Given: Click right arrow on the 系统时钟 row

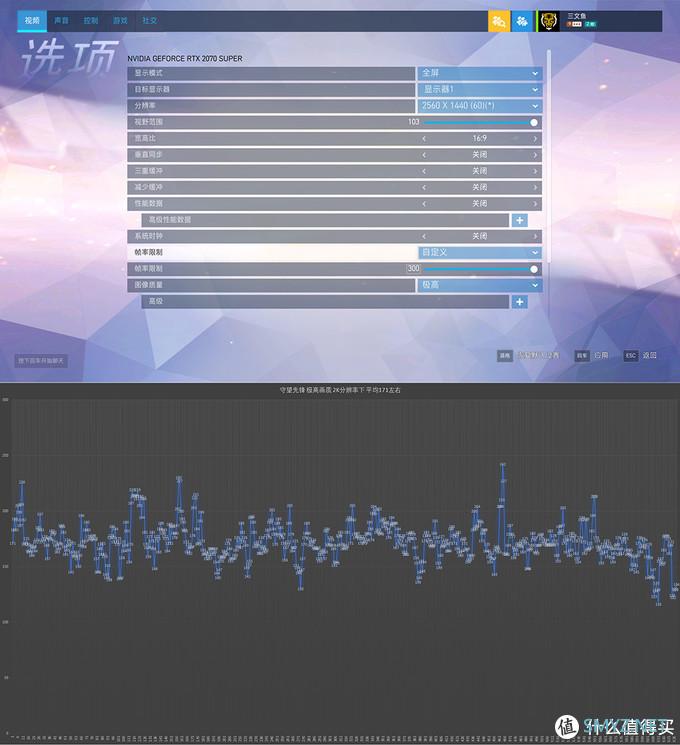Looking at the screenshot, I should coord(535,236).
